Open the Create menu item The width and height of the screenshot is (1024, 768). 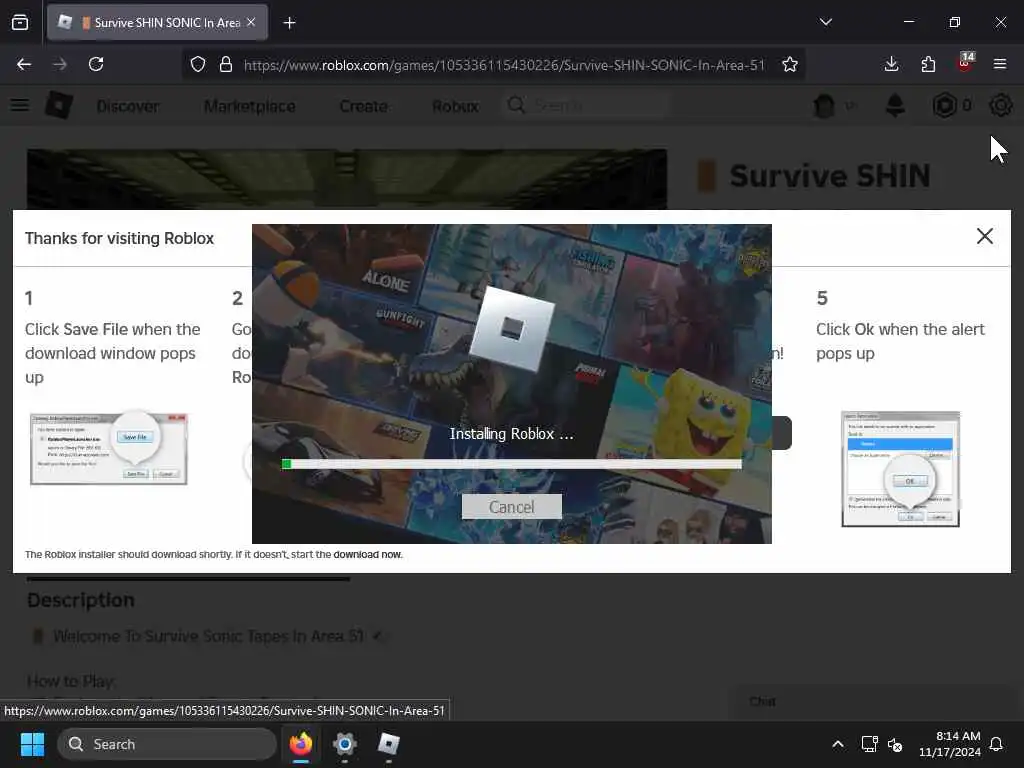pos(364,106)
